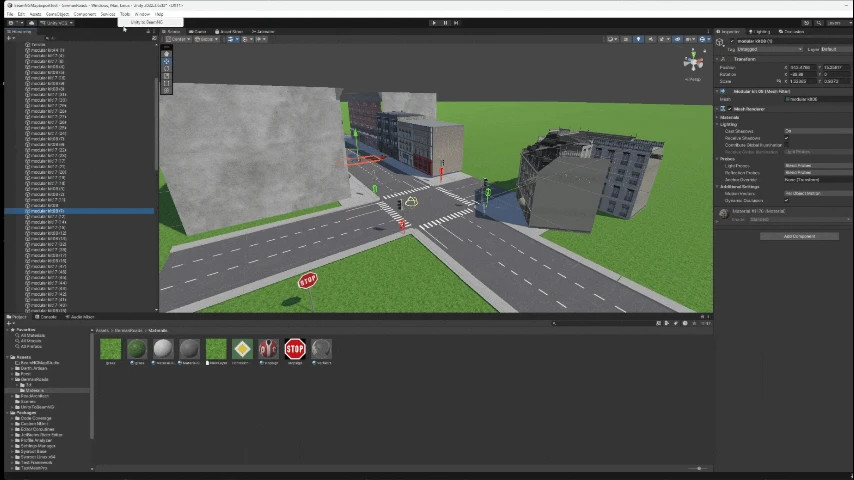Open the Assets menu
The width and height of the screenshot is (854, 480).
35,14
